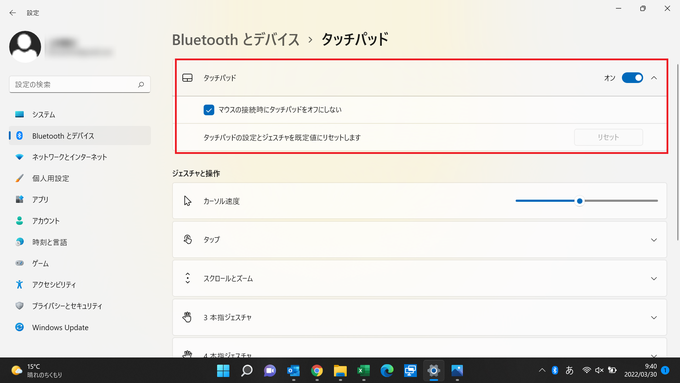Open ネットワークとインターネット in the sidebar
Image resolution: width=680 pixels, height=383 pixels.
click(80, 157)
